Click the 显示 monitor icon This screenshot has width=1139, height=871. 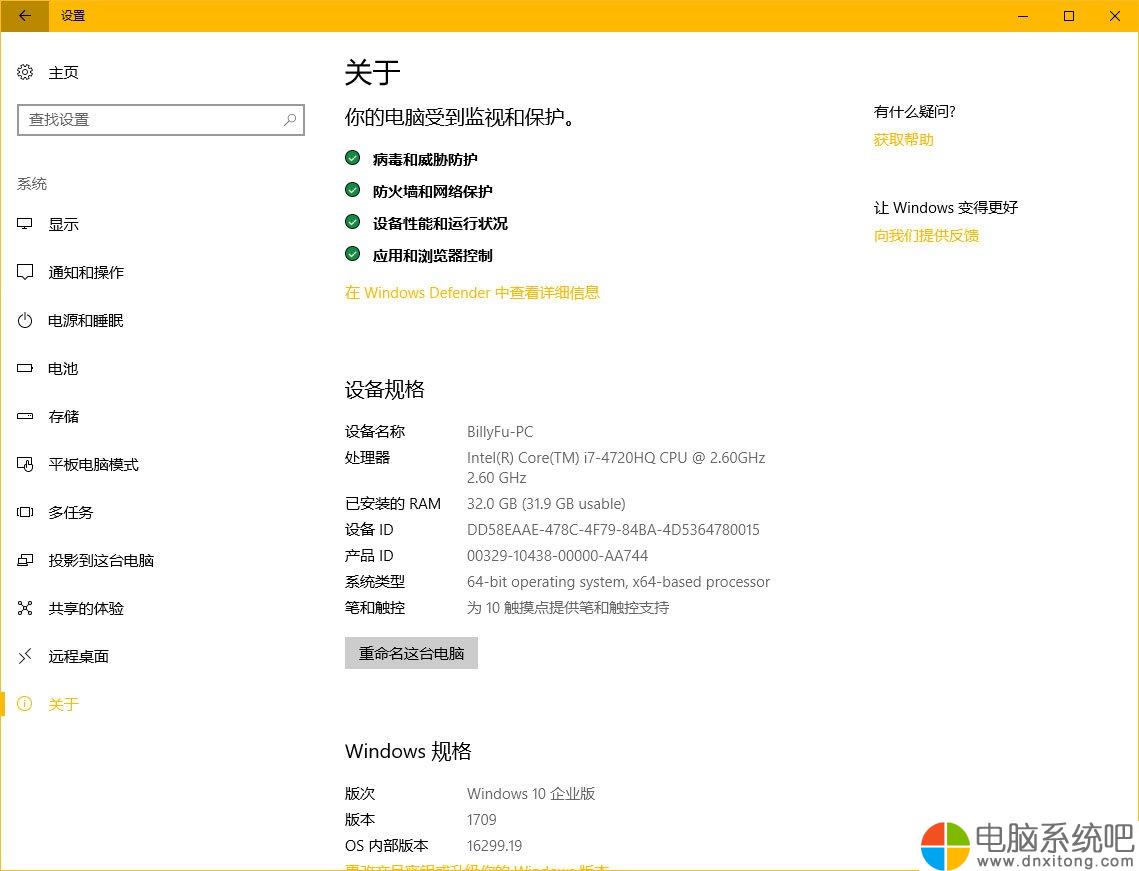(25, 224)
